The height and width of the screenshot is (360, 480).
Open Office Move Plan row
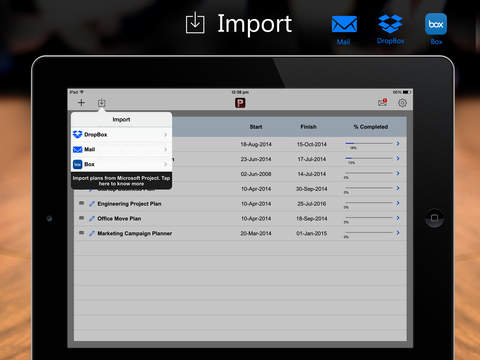240,219
